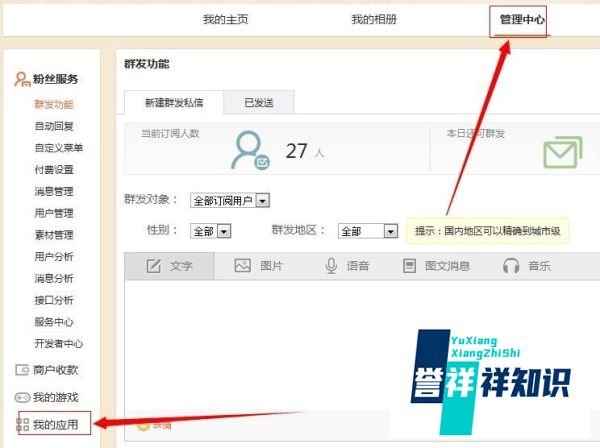Click the 音乐 headphones icon
Viewport: 600px width, 448px height.
511,266
